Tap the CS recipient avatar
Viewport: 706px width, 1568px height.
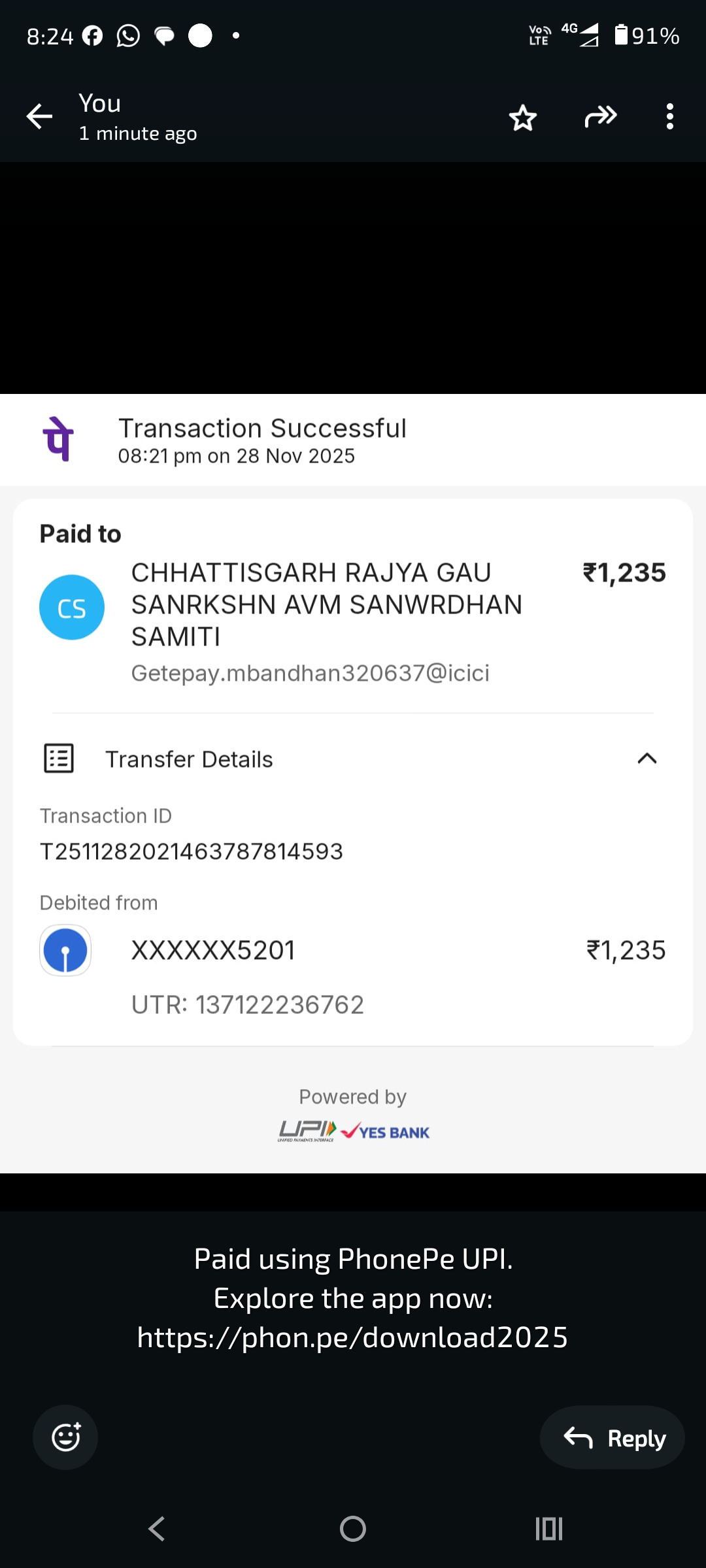coord(72,608)
